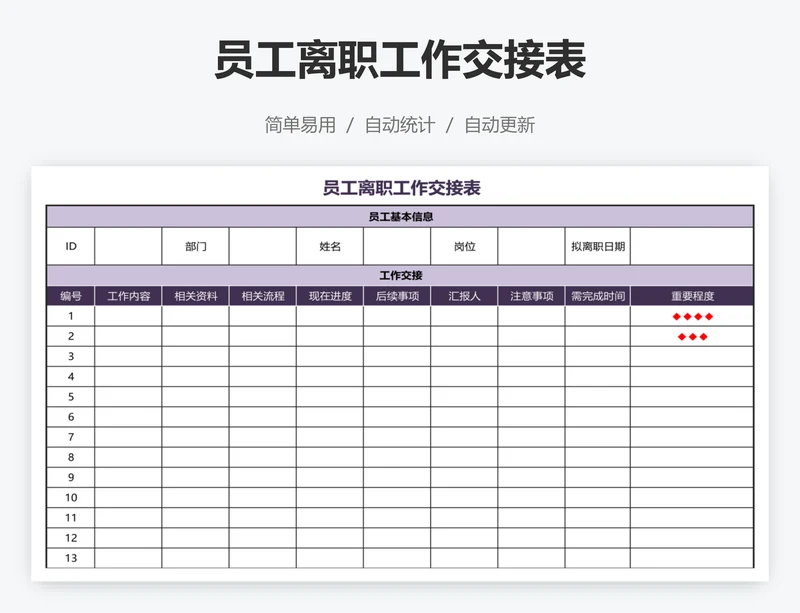
Task: Select row number 5 cell
Action: [x=70, y=397]
